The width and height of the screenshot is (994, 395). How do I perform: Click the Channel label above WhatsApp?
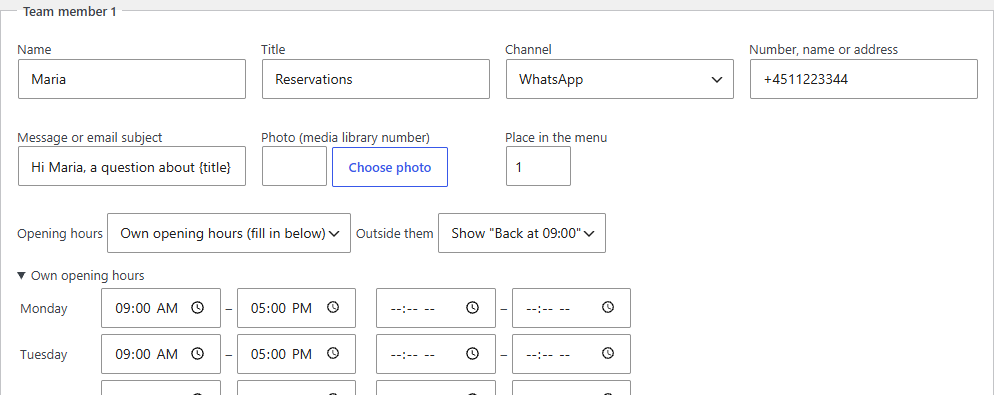(528, 49)
